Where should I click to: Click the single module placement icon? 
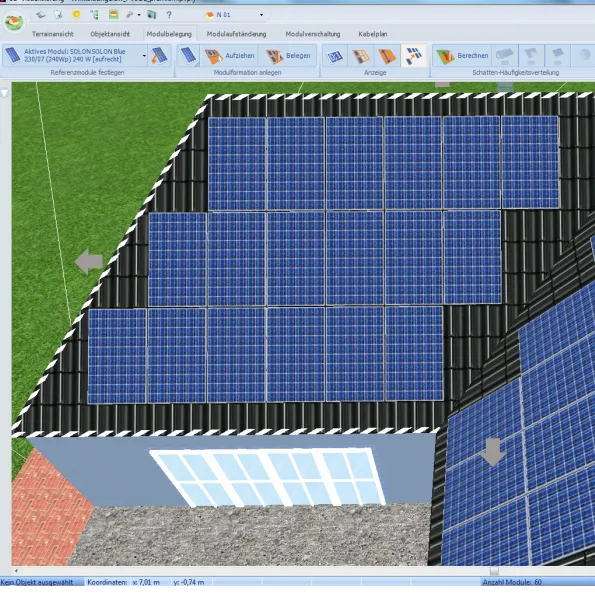pyautogui.click(x=189, y=56)
